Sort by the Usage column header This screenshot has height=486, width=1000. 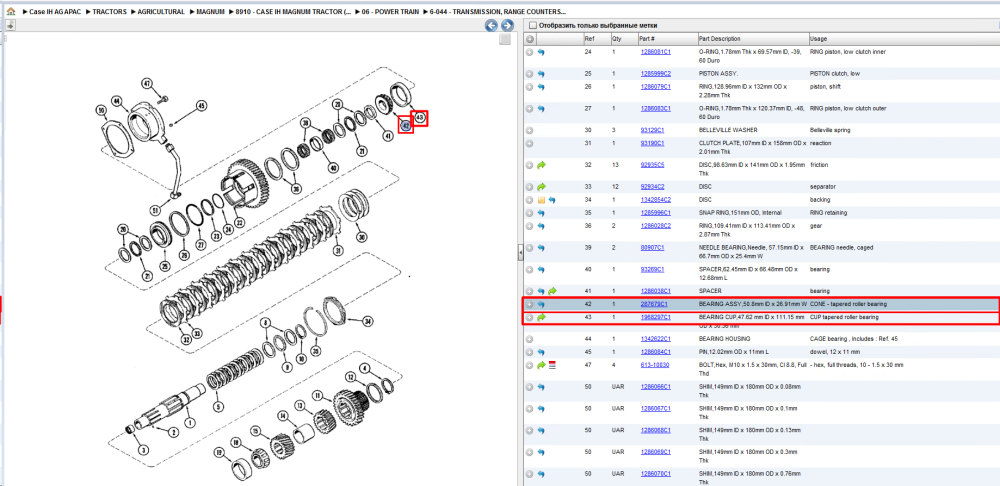click(818, 39)
